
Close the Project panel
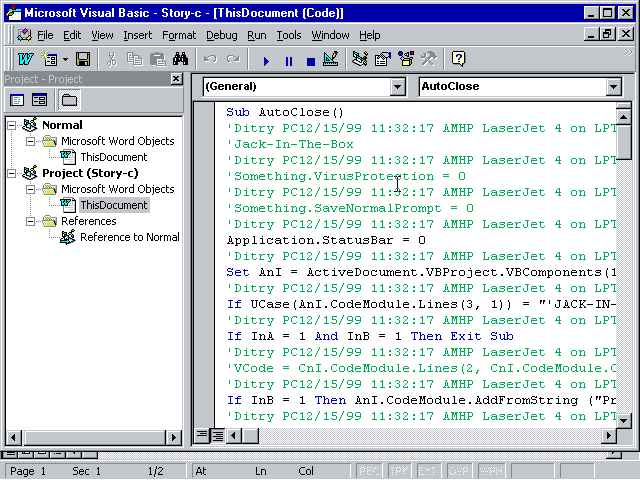(176, 79)
